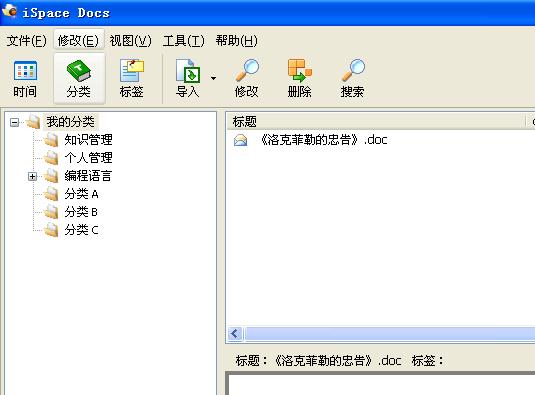Open the 修改(E) menu
This screenshot has width=535, height=395.
click(78, 41)
